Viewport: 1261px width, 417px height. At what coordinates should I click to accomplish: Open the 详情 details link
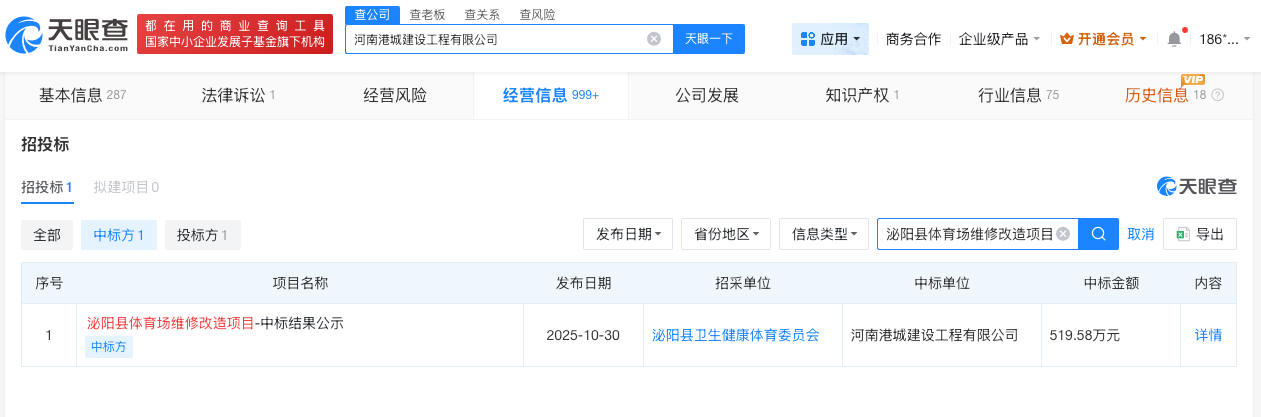click(1208, 335)
